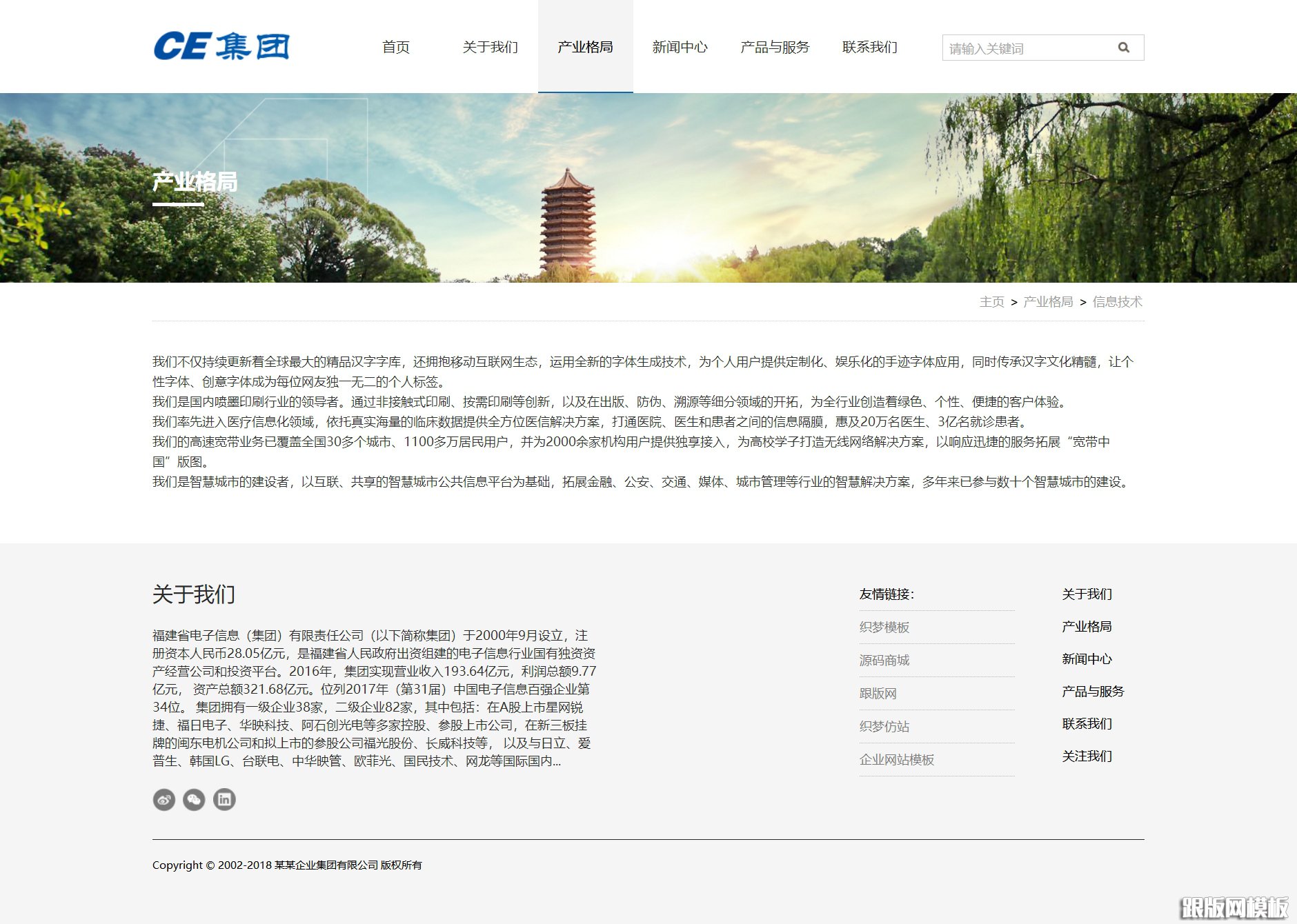This screenshot has height=924, width=1297.
Task: Click the 关于我们 footer heading
Action: coord(194,594)
